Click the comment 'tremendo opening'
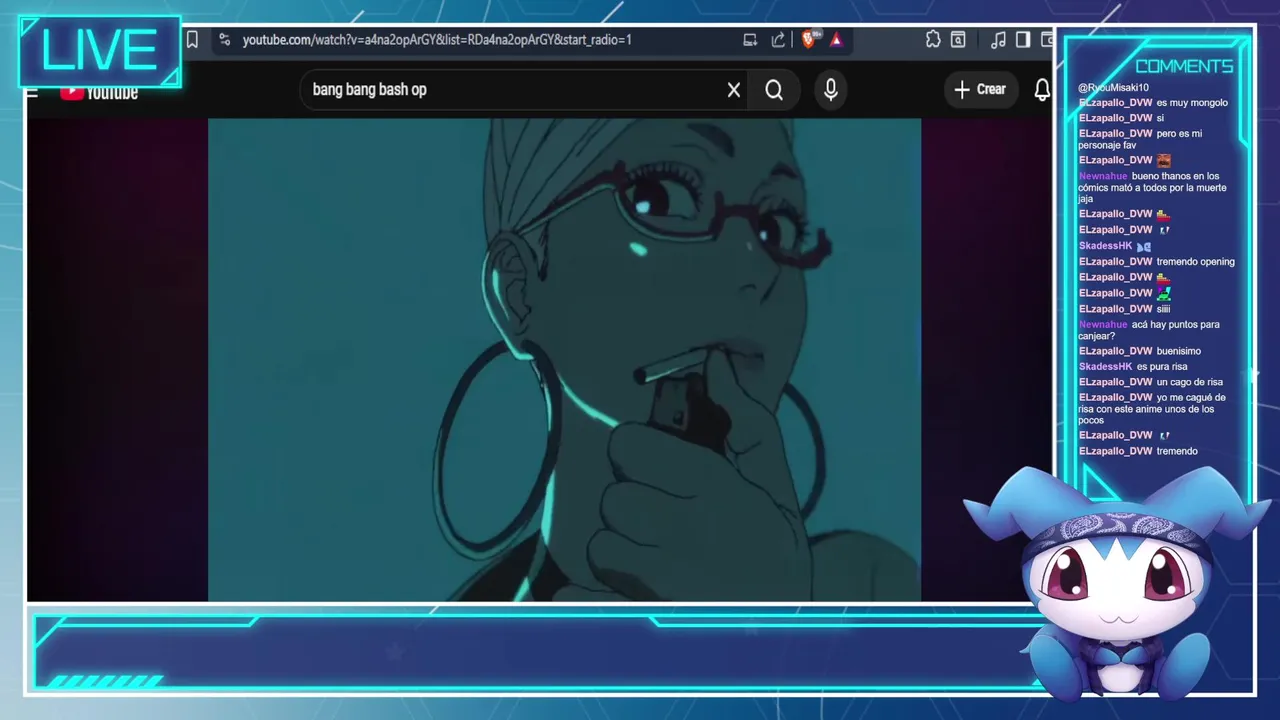1280x720 pixels. [x=1195, y=262]
